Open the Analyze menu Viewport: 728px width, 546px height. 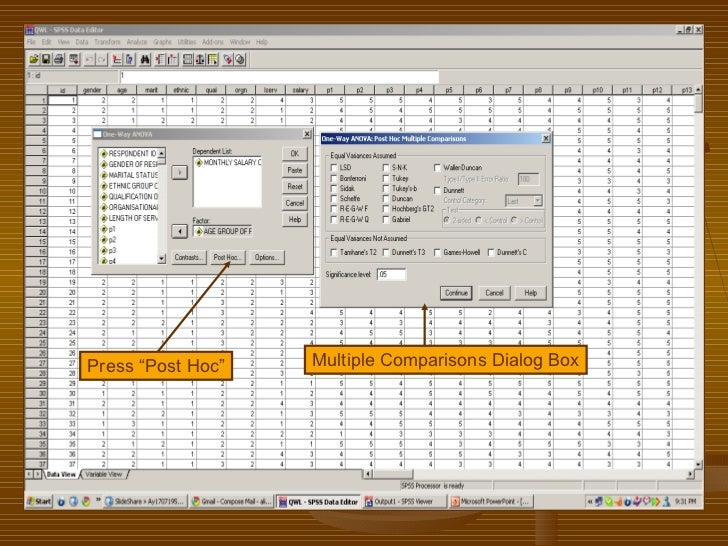[137, 42]
